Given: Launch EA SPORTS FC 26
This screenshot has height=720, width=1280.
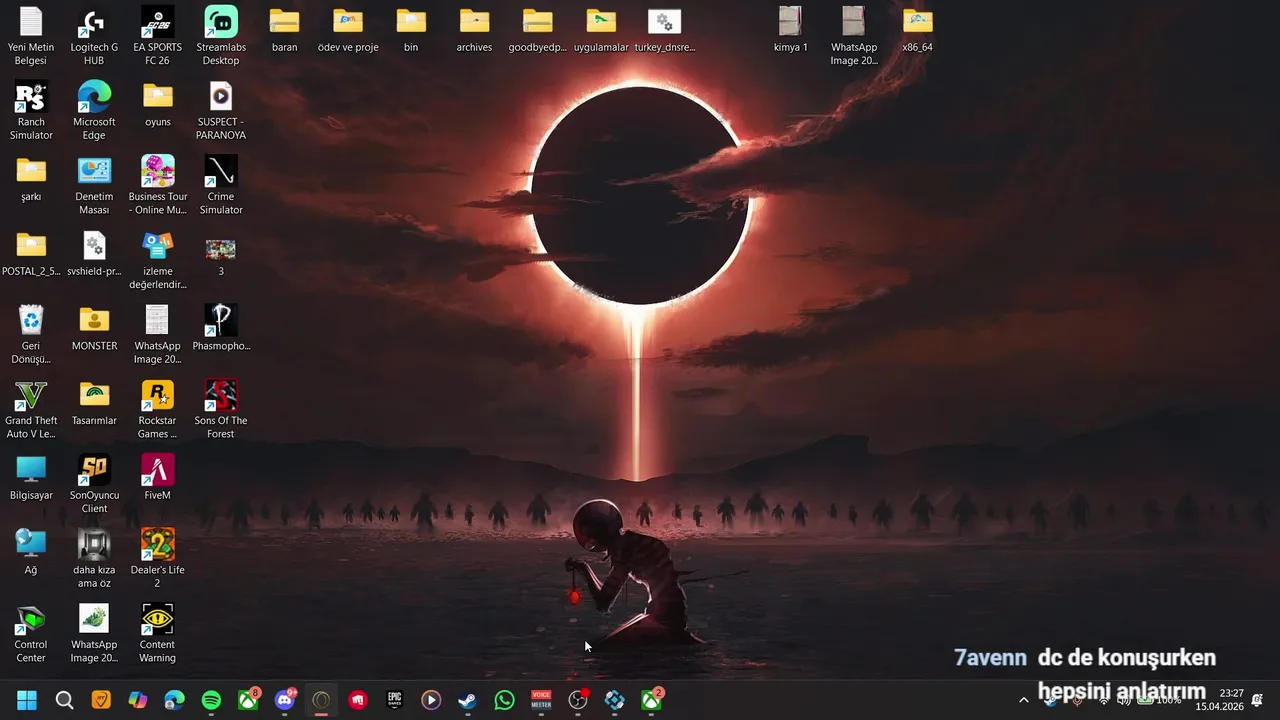Looking at the screenshot, I should coord(157,37).
